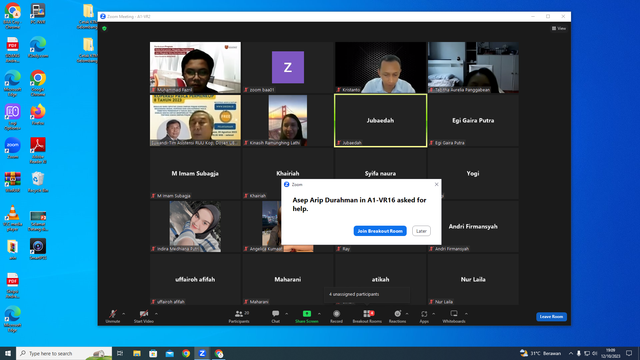
Task: Click taskbar search box
Action: point(64,353)
